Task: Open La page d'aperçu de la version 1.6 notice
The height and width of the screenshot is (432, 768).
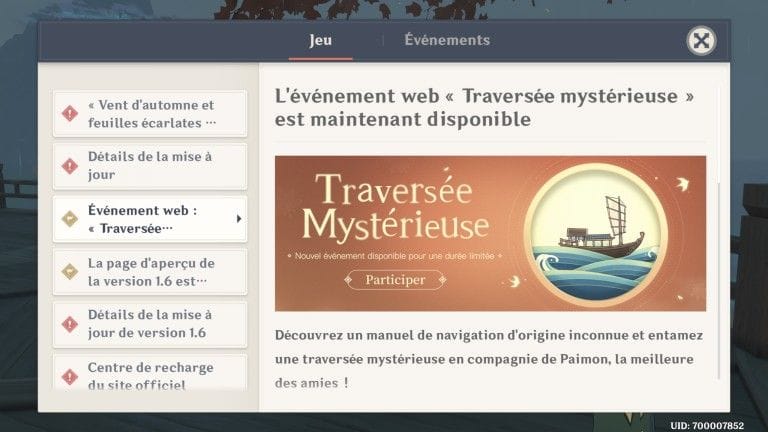Action: coord(150,272)
